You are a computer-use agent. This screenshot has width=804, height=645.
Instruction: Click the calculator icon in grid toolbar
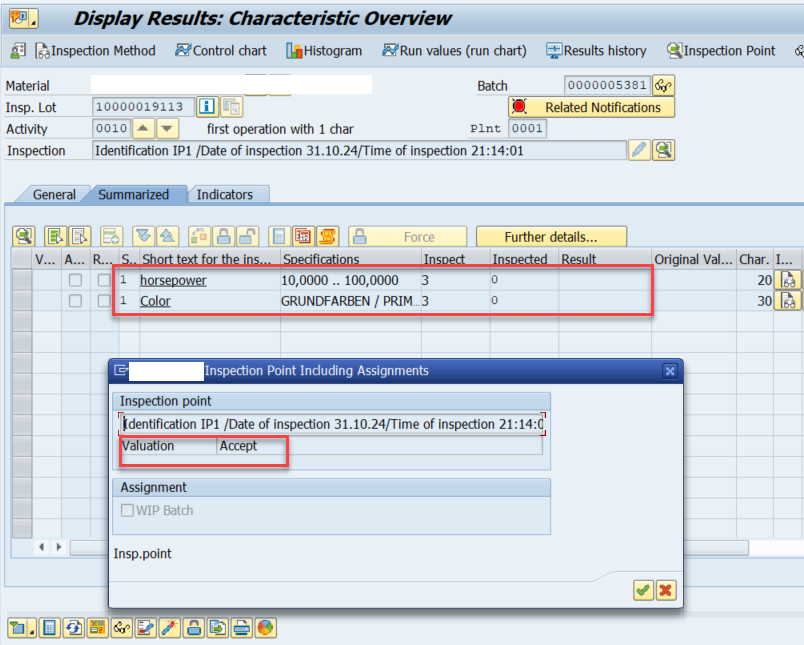pos(279,236)
